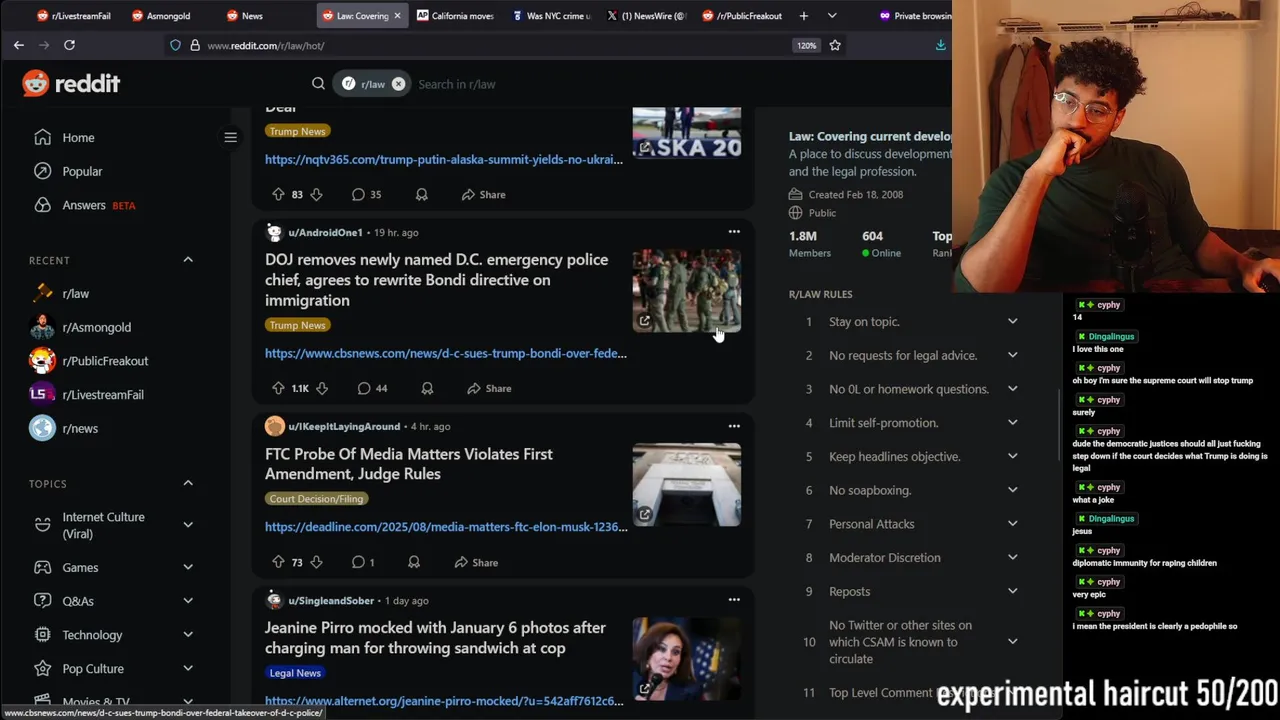Open a new browser tab

pos(803,16)
